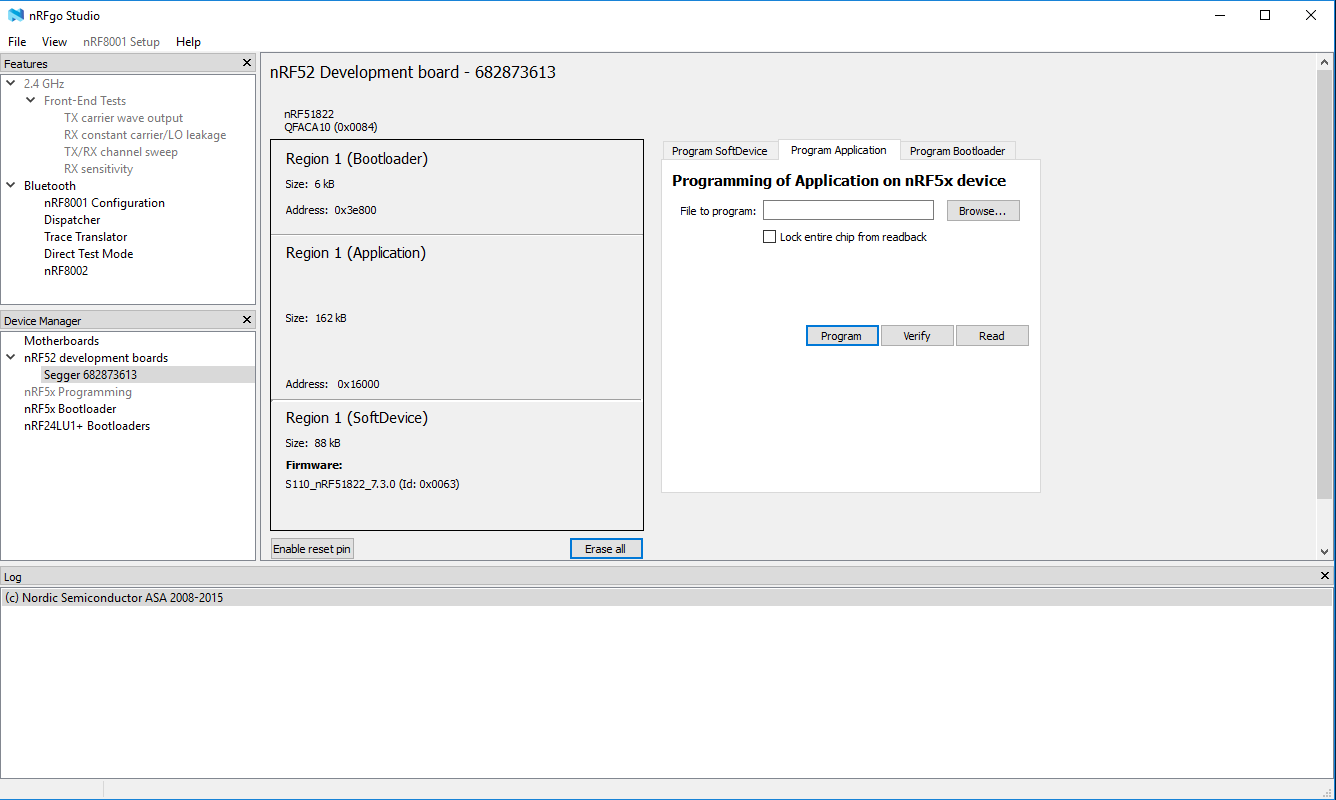The height and width of the screenshot is (800, 1336).
Task: Click the Program button
Action: [842, 336]
